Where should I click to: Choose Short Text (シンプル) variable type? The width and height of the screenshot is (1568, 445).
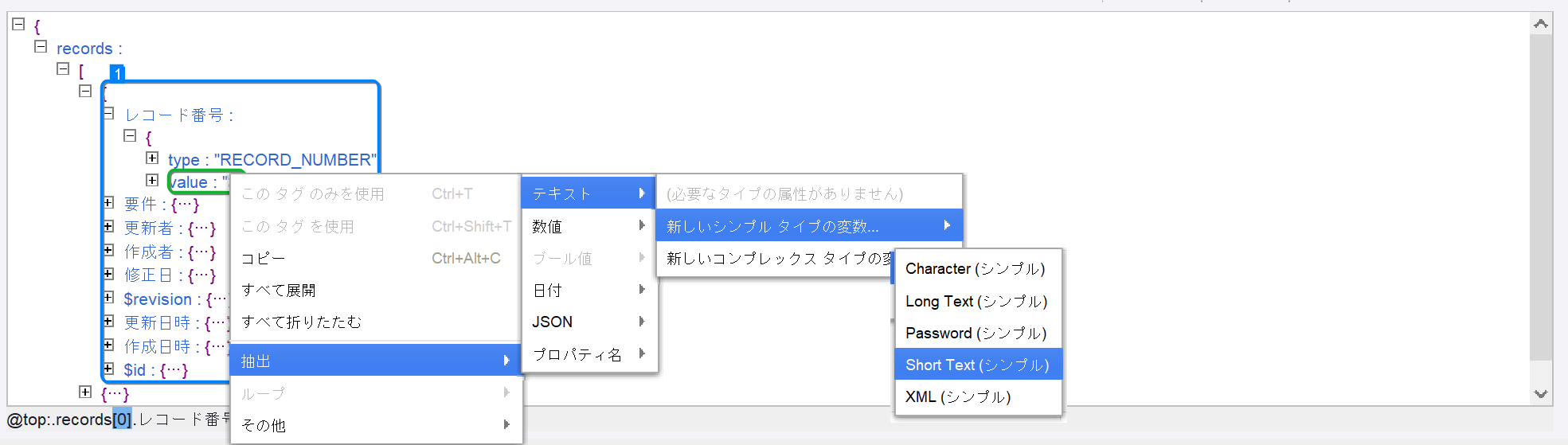point(978,365)
